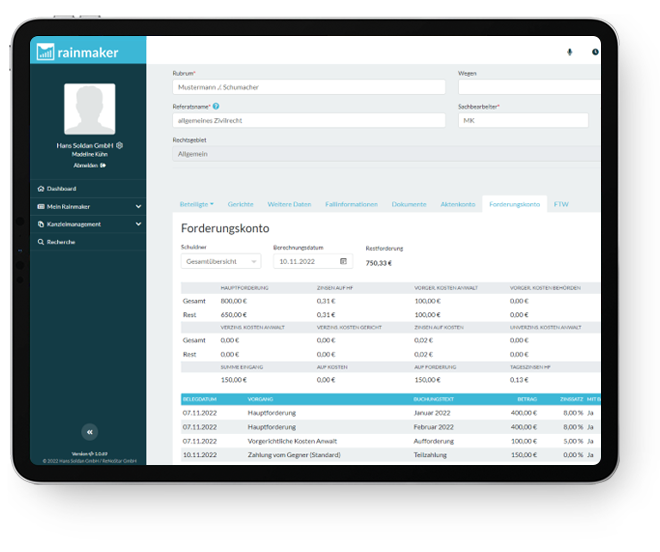
Task: Switch to the Fallinformationen tab
Action: 351,204
